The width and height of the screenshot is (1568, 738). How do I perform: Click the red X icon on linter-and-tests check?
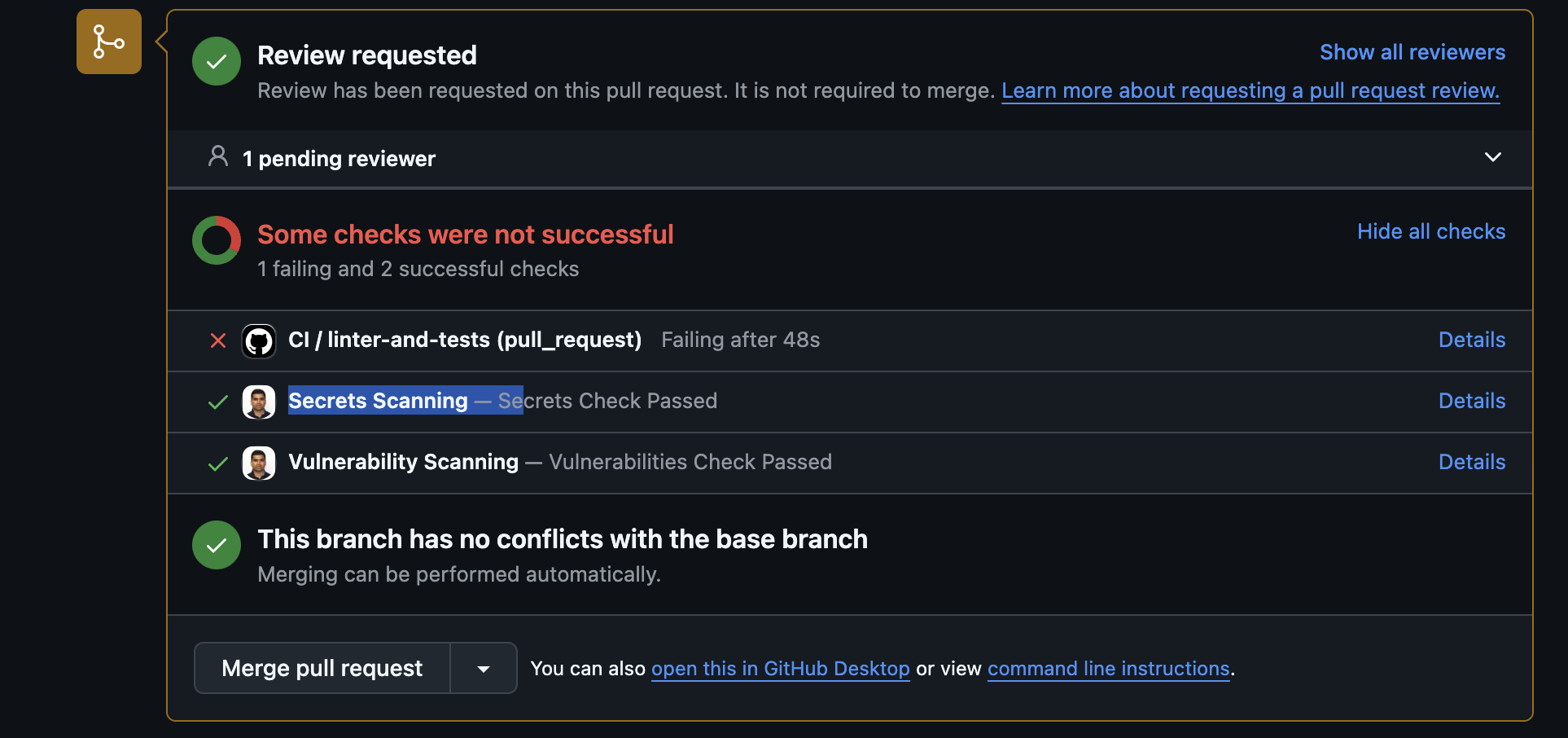click(217, 340)
